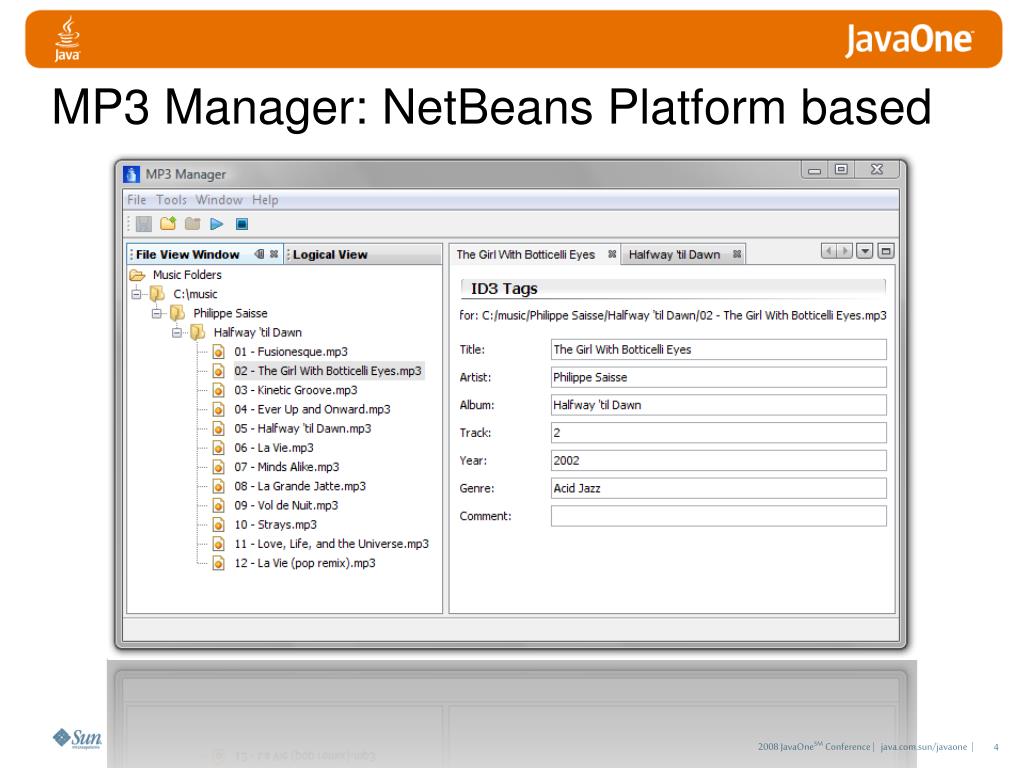Click the new folder toolbar icon
Image resolution: width=1024 pixels, height=768 pixels.
168,224
